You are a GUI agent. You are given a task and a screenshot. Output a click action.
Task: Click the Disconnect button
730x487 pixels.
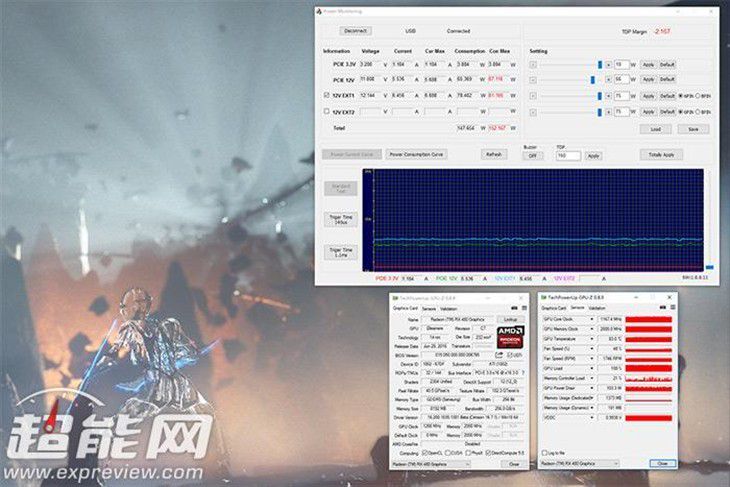click(x=356, y=31)
